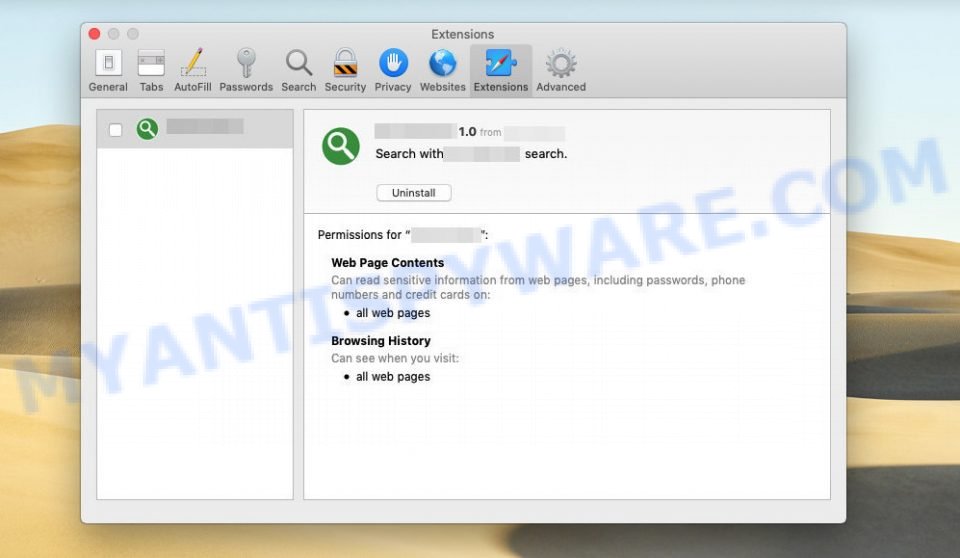This screenshot has width=960, height=558.
Task: Click the 'Search with' description text
Action: (409, 154)
